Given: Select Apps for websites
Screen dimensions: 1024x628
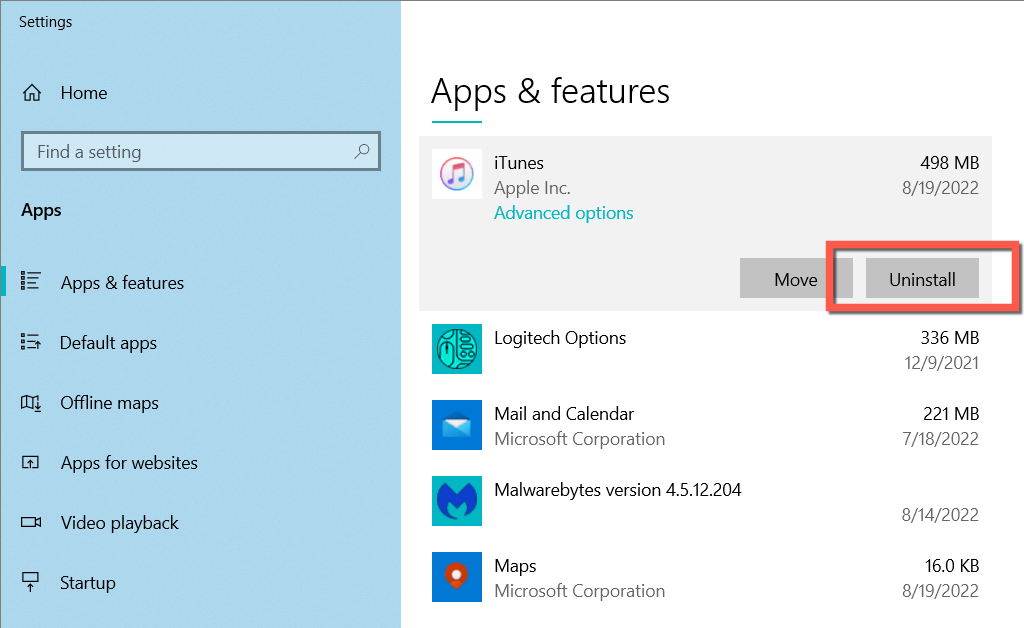Looking at the screenshot, I should (129, 463).
